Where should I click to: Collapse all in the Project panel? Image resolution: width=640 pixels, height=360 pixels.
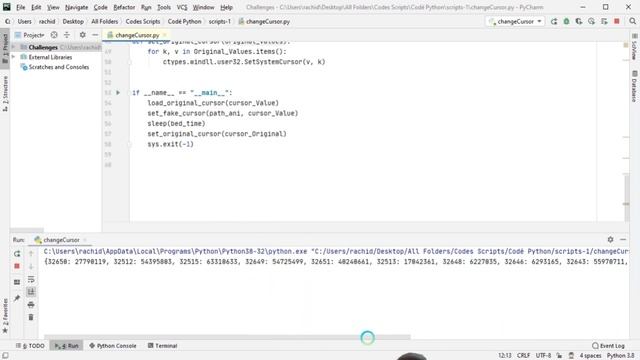tap(67, 35)
